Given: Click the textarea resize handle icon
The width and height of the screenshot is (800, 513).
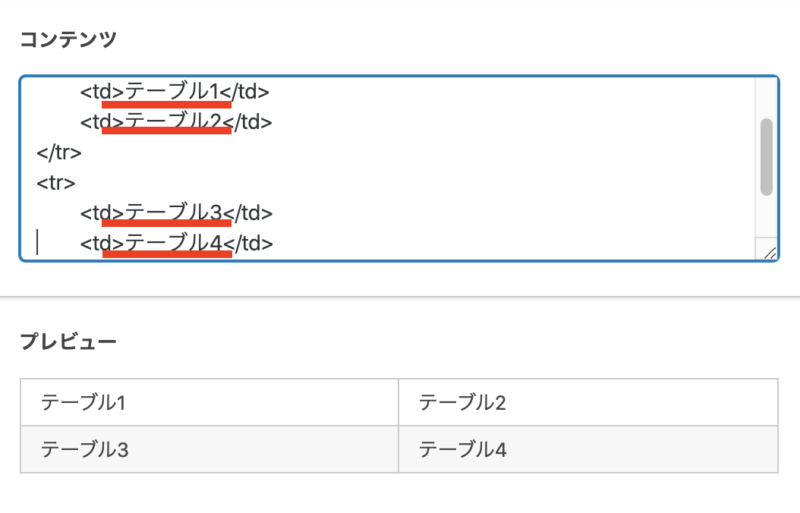Looking at the screenshot, I should click(769, 253).
